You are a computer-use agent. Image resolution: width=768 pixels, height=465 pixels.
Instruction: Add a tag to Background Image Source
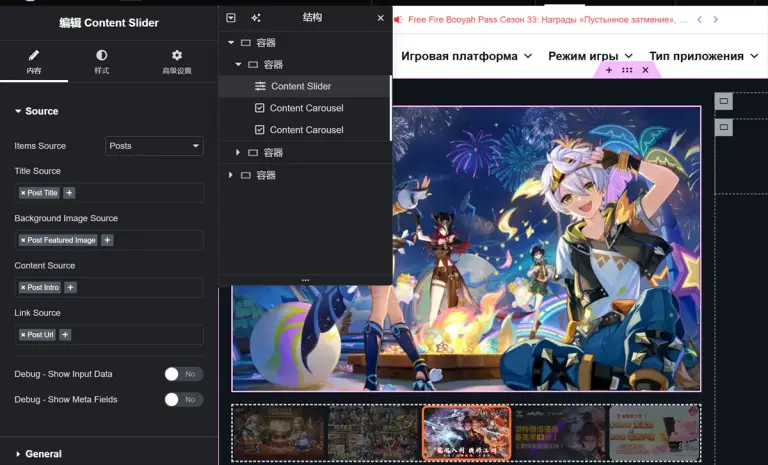[107, 240]
